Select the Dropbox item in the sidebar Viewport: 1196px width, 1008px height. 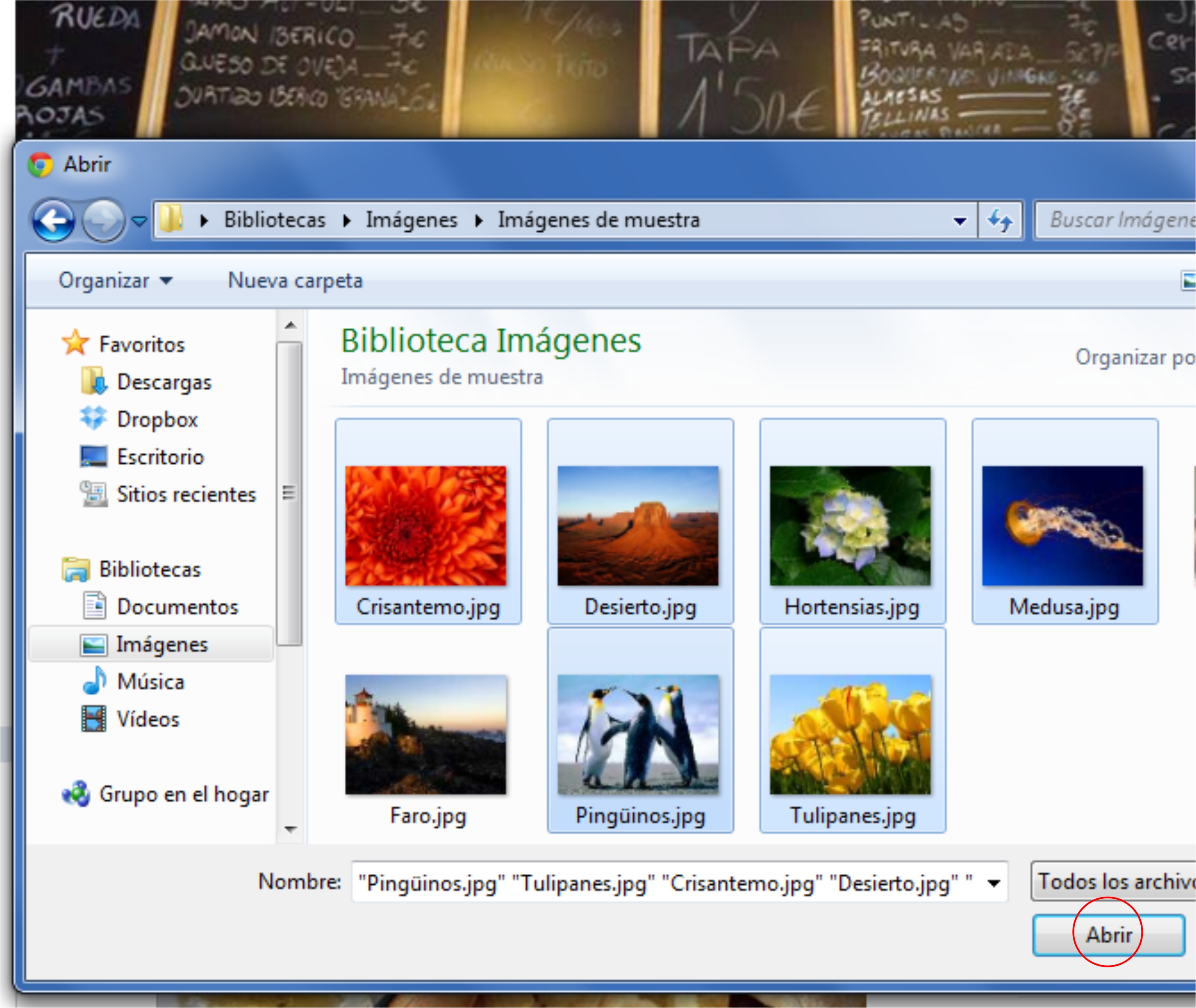(157, 419)
